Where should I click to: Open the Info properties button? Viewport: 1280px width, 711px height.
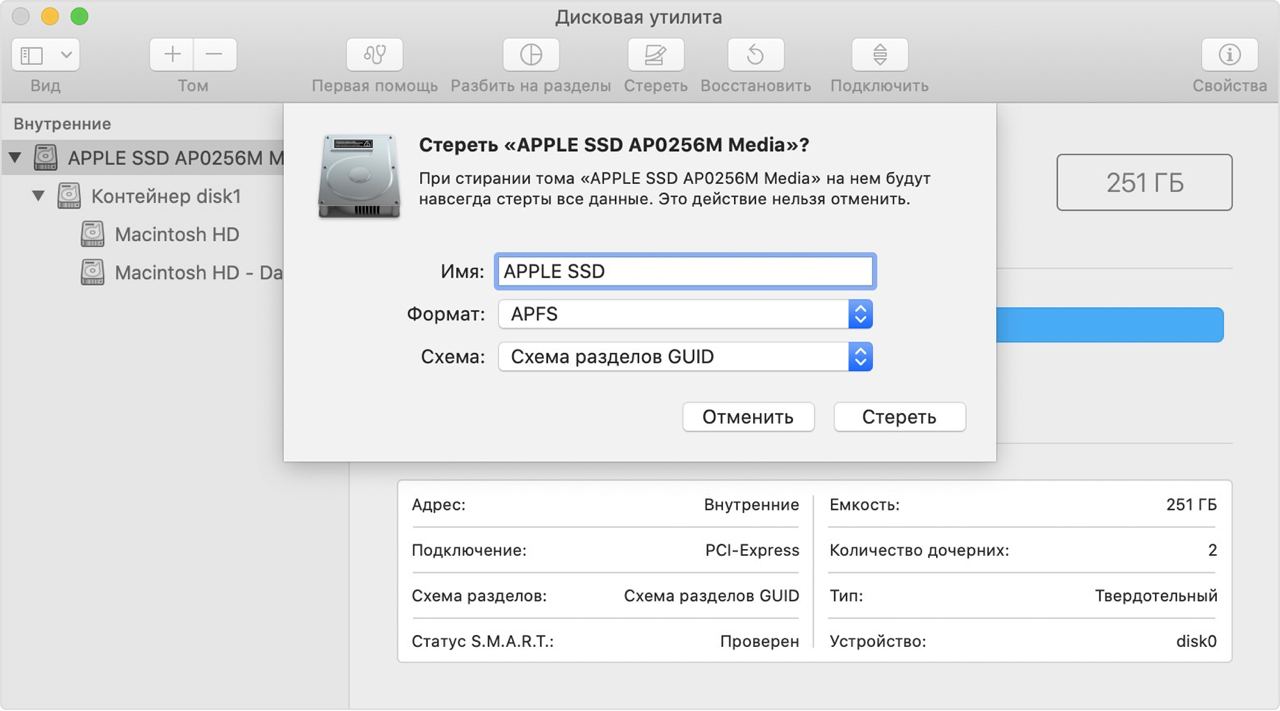pos(1229,55)
